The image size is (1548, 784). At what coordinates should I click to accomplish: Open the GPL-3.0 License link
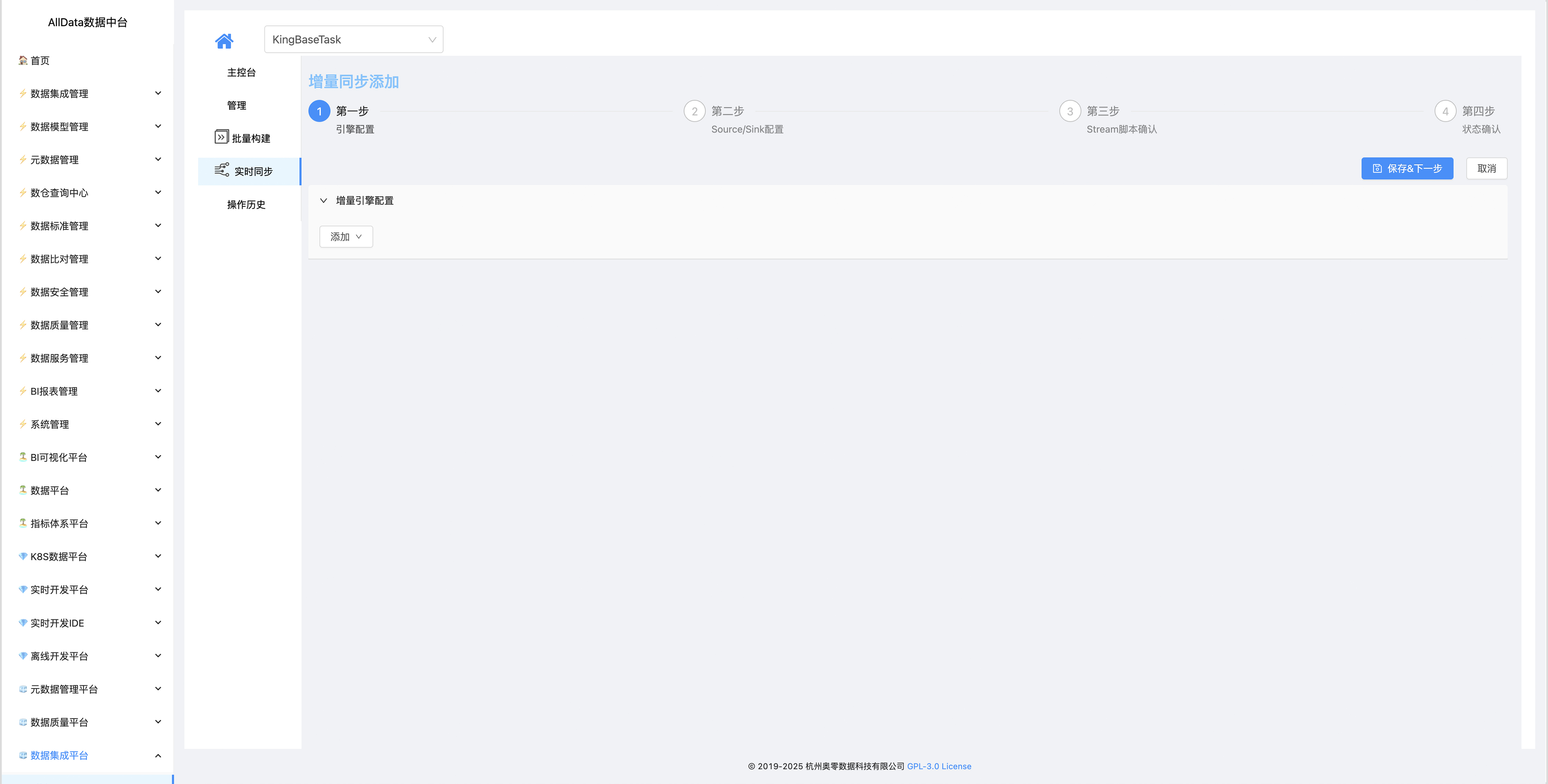pos(939,766)
